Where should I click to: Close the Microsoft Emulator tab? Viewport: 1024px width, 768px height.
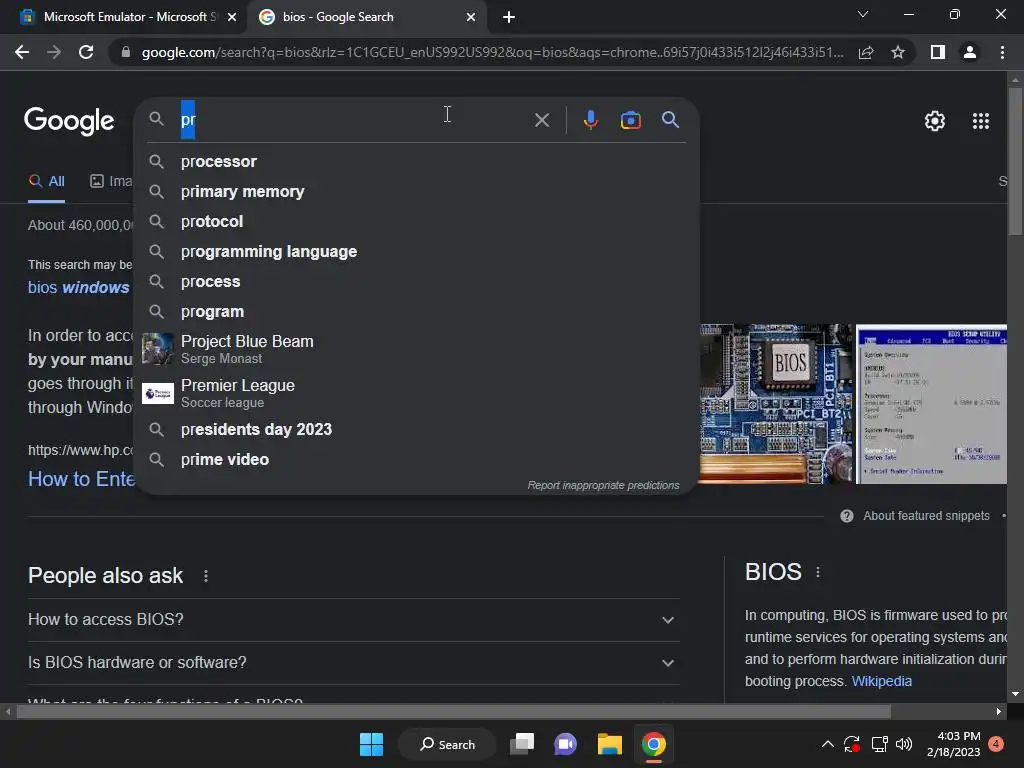coord(232,17)
